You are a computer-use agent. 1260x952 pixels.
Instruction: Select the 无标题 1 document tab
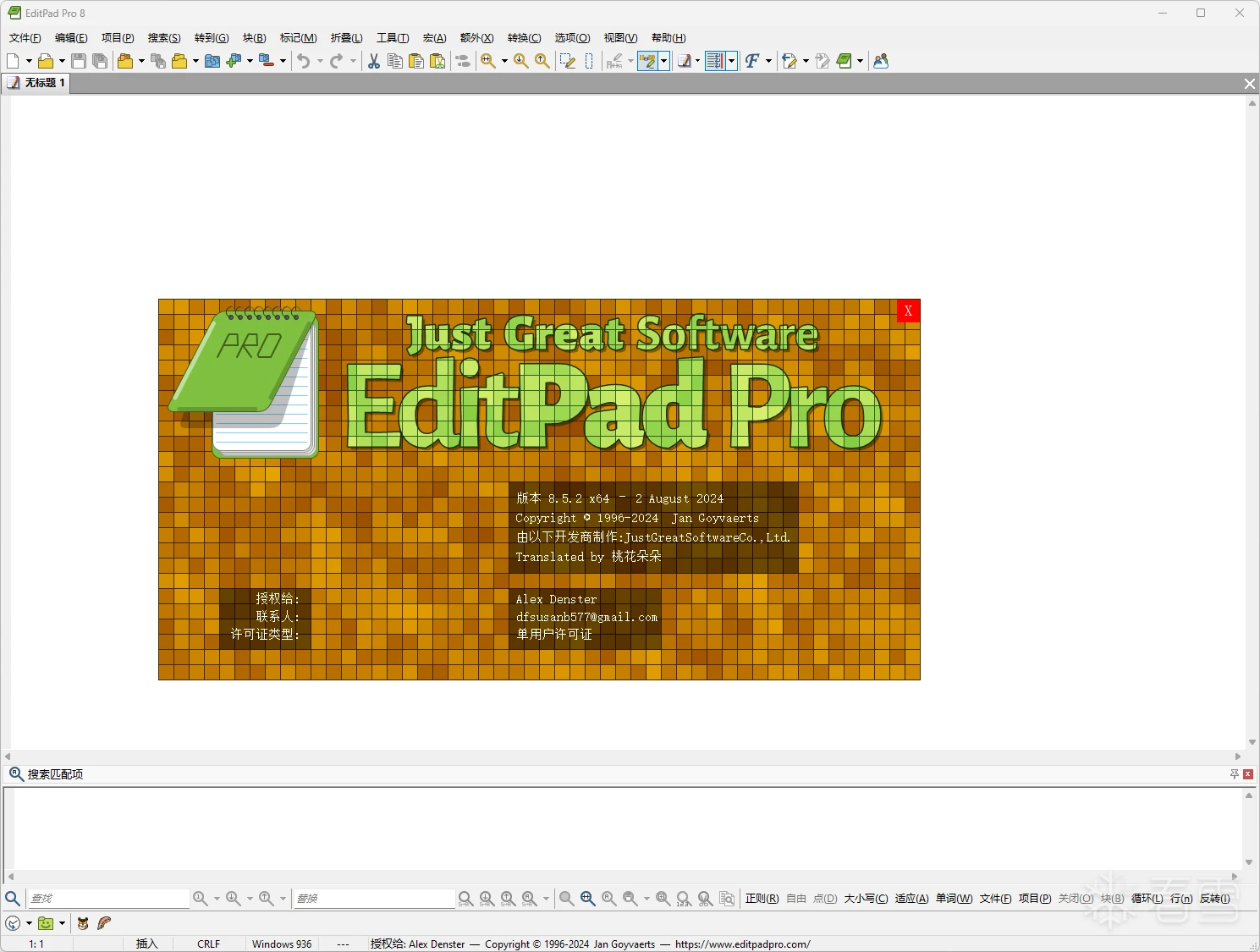(36, 83)
